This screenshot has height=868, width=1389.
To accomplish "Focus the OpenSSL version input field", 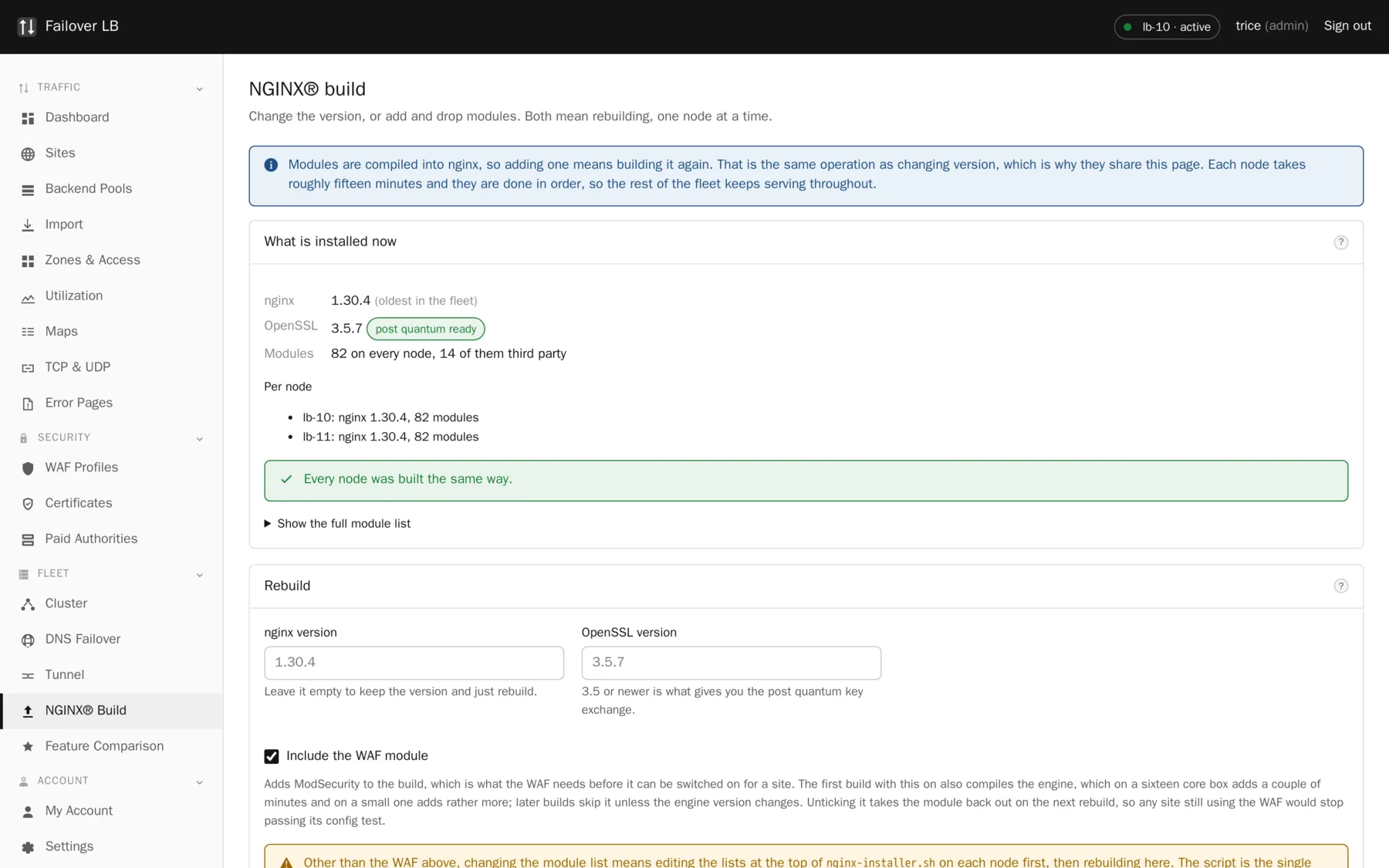I will [731, 663].
